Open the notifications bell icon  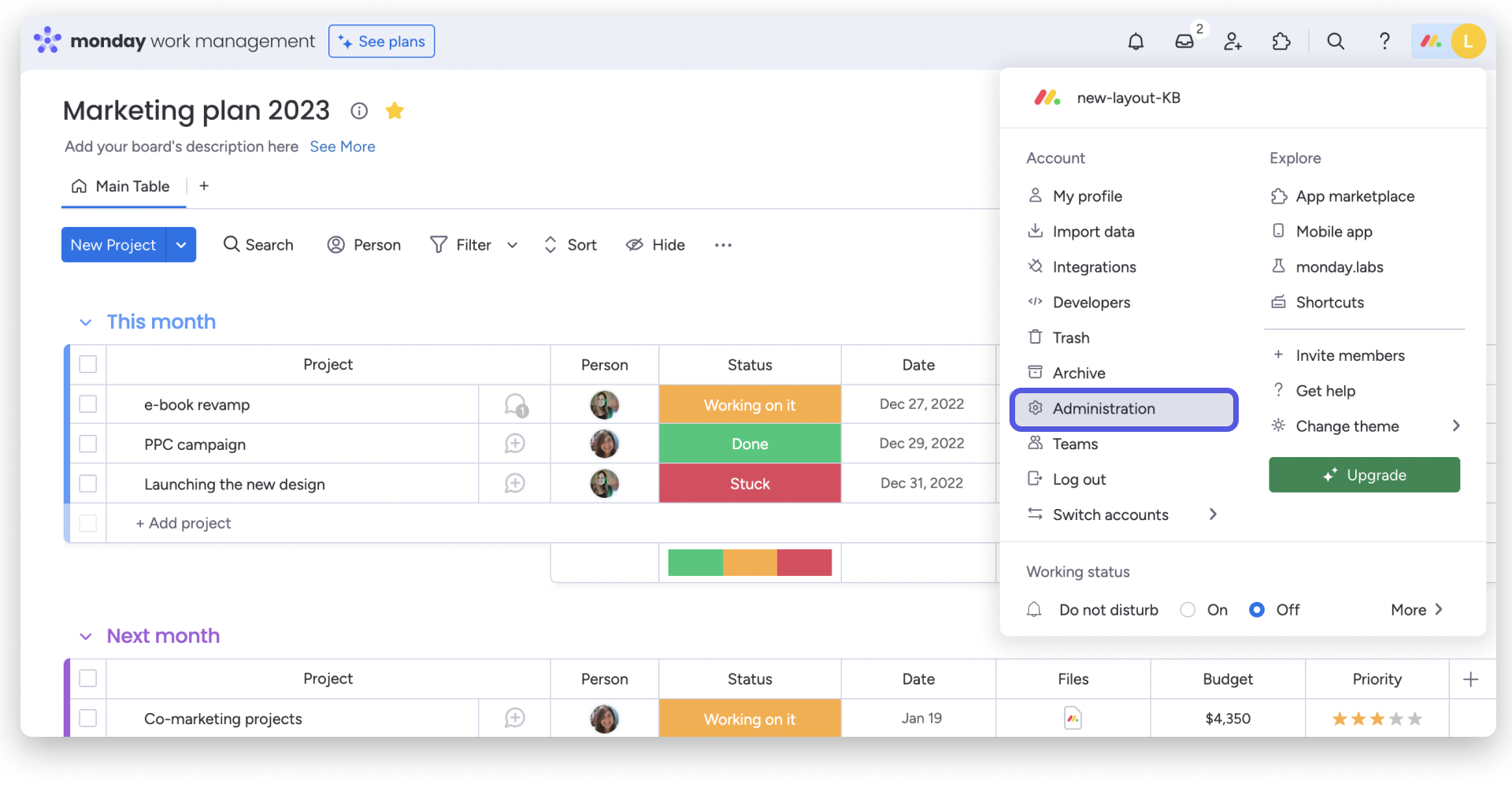(1136, 41)
